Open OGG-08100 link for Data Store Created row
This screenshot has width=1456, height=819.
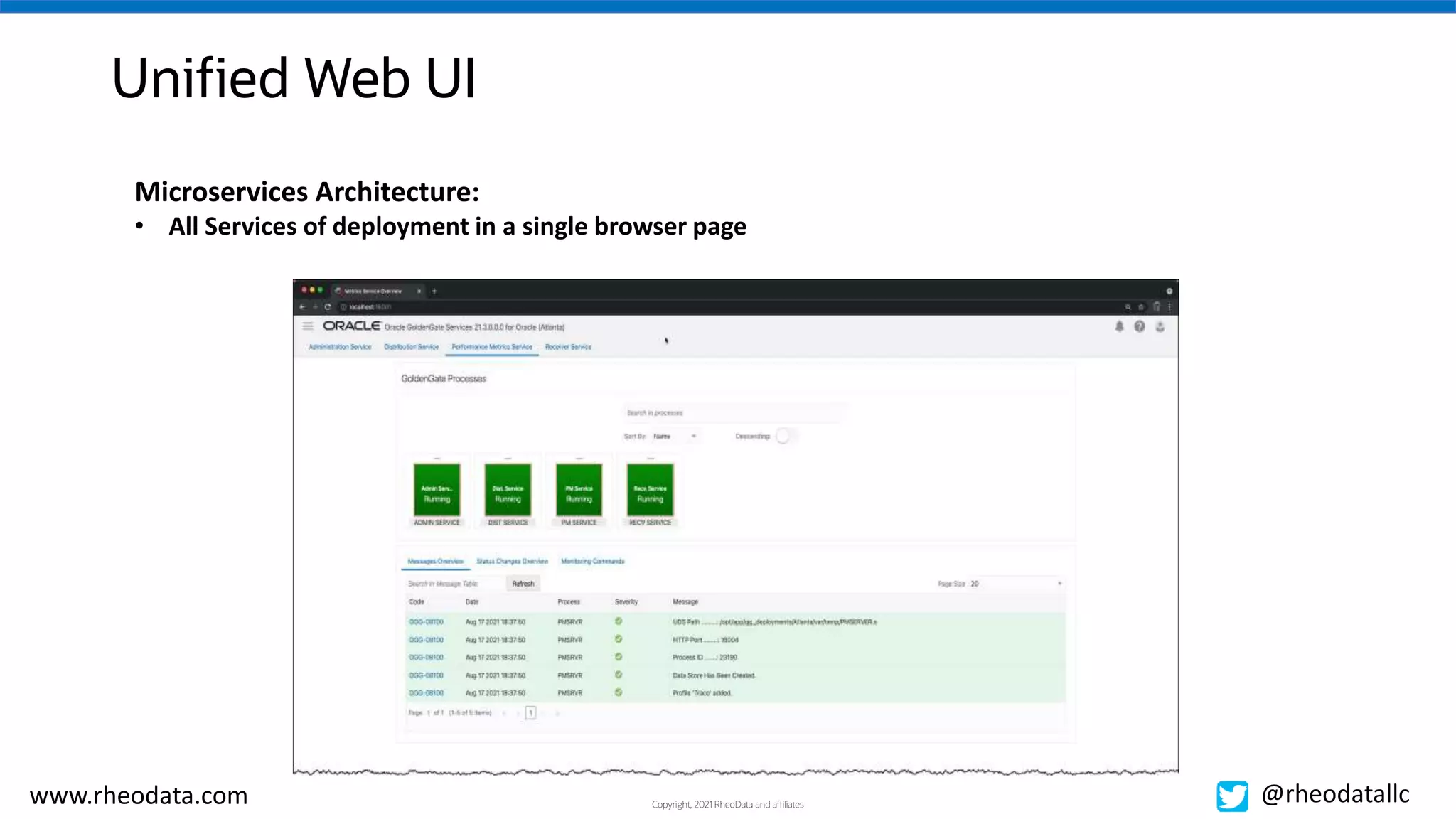point(426,675)
